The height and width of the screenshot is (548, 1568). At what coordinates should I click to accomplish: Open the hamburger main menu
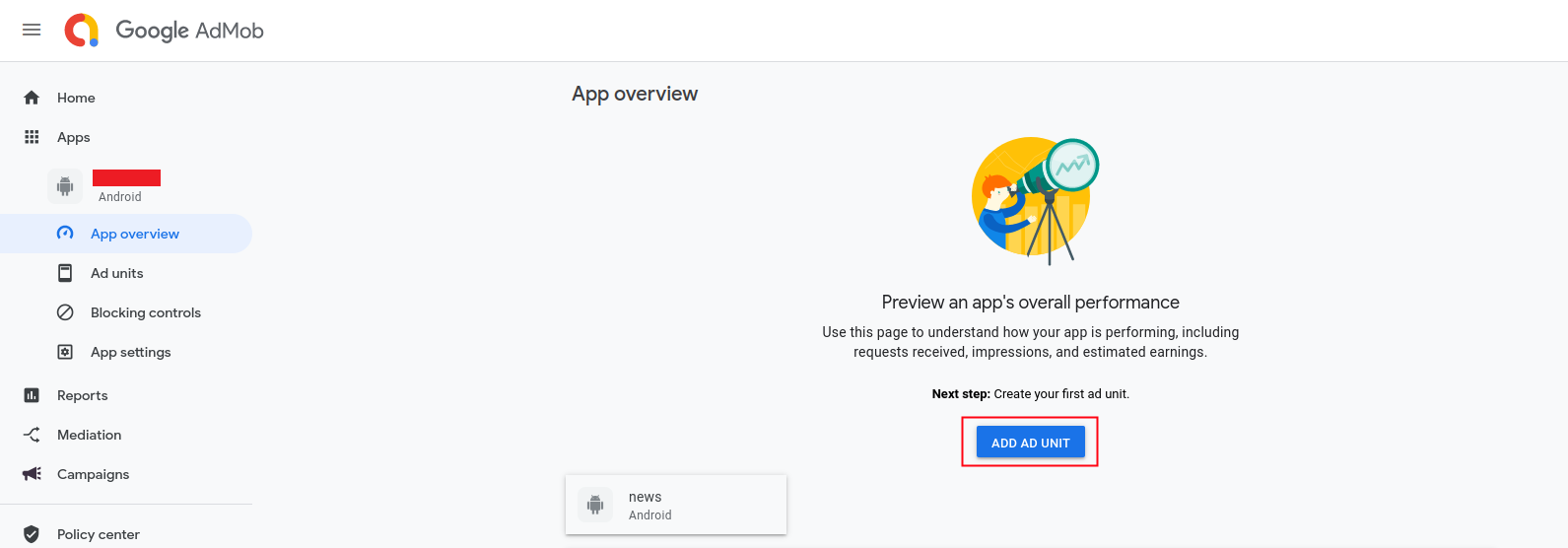32,30
